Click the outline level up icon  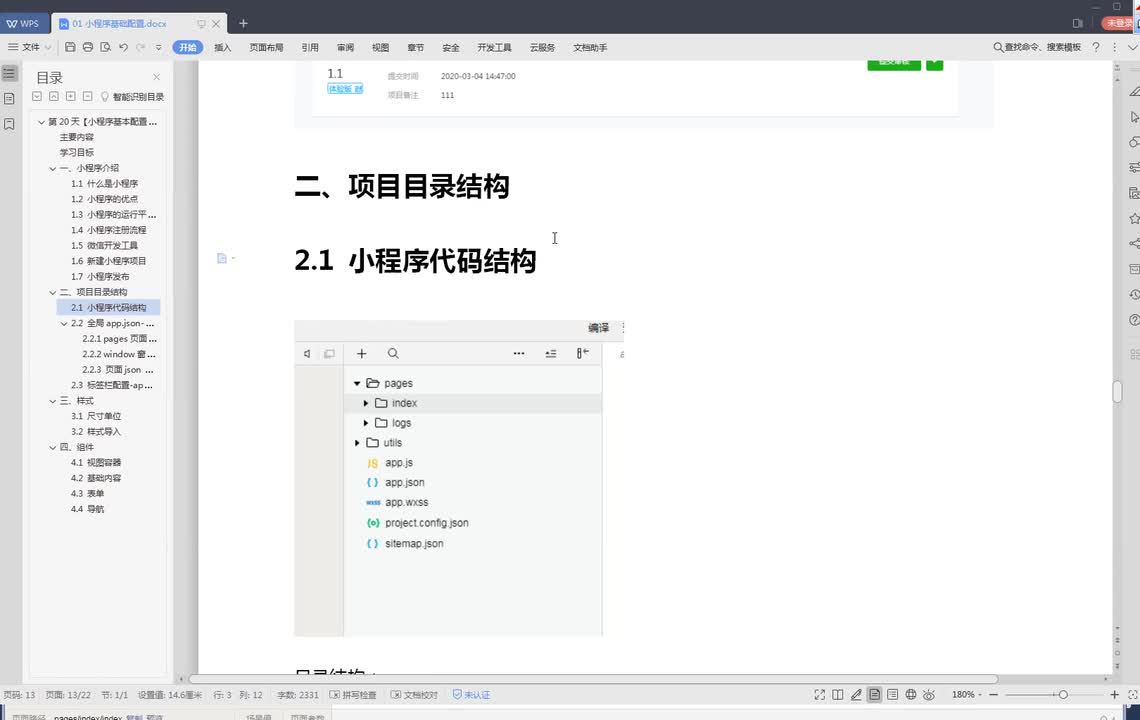coord(54,96)
